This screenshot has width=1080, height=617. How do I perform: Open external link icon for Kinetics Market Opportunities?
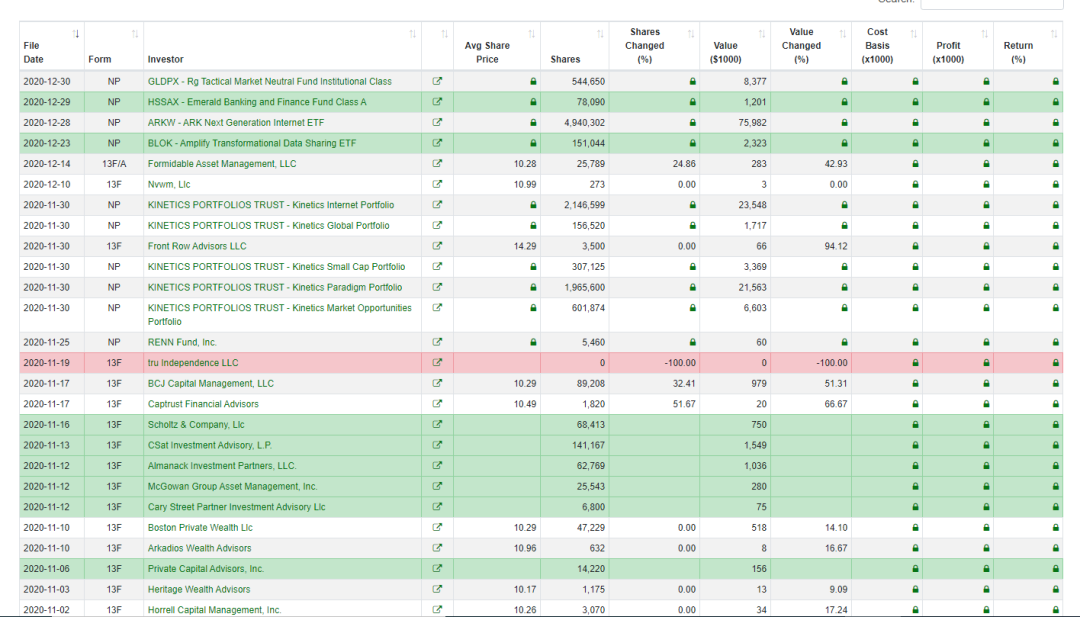tap(437, 308)
